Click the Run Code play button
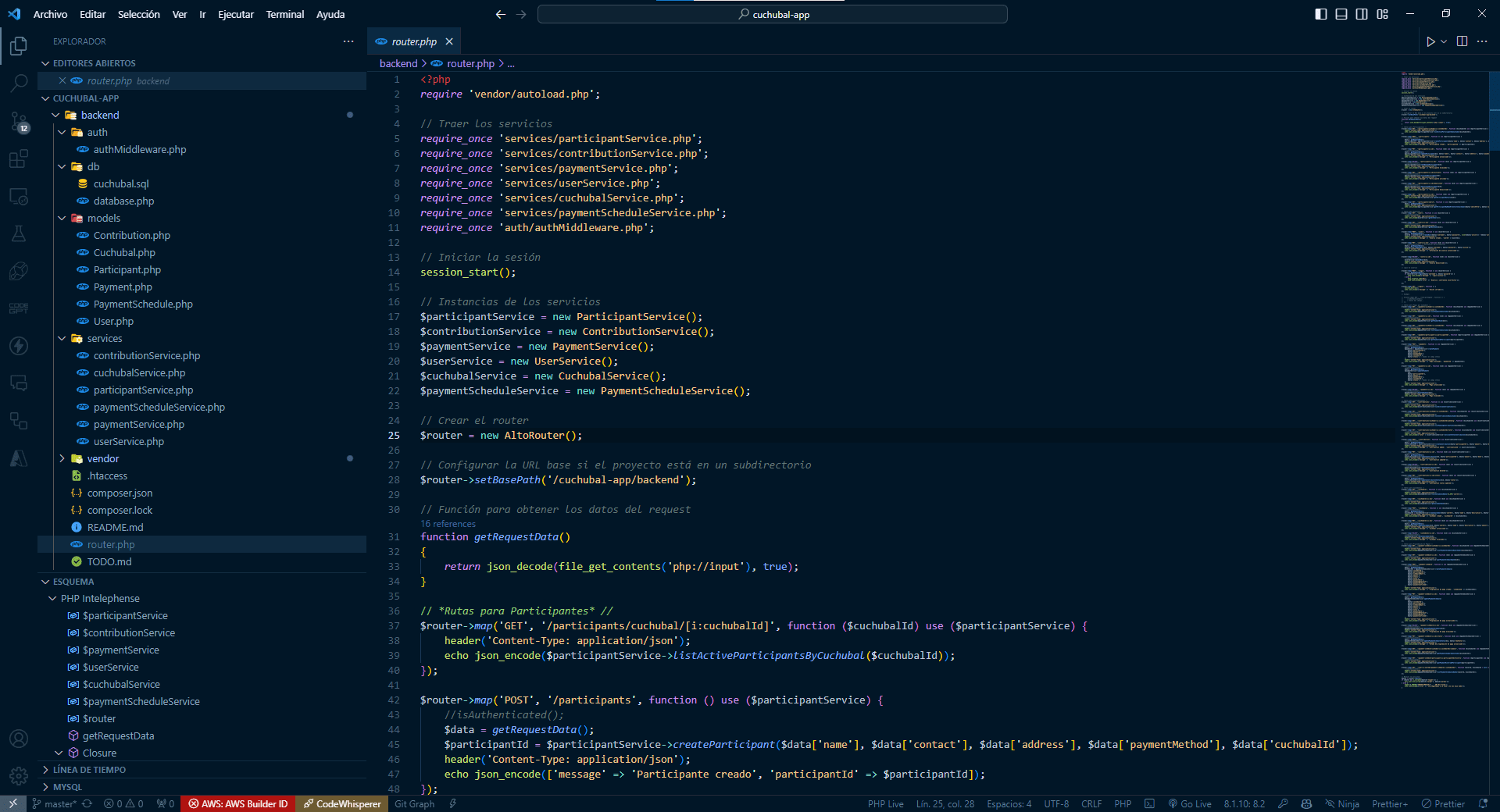 1430,41
